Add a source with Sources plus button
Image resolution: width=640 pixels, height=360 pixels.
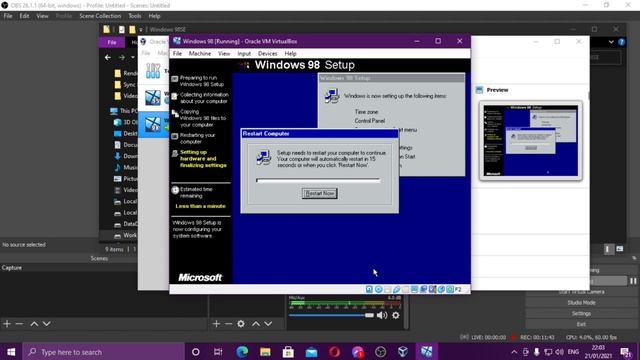tap(216, 324)
